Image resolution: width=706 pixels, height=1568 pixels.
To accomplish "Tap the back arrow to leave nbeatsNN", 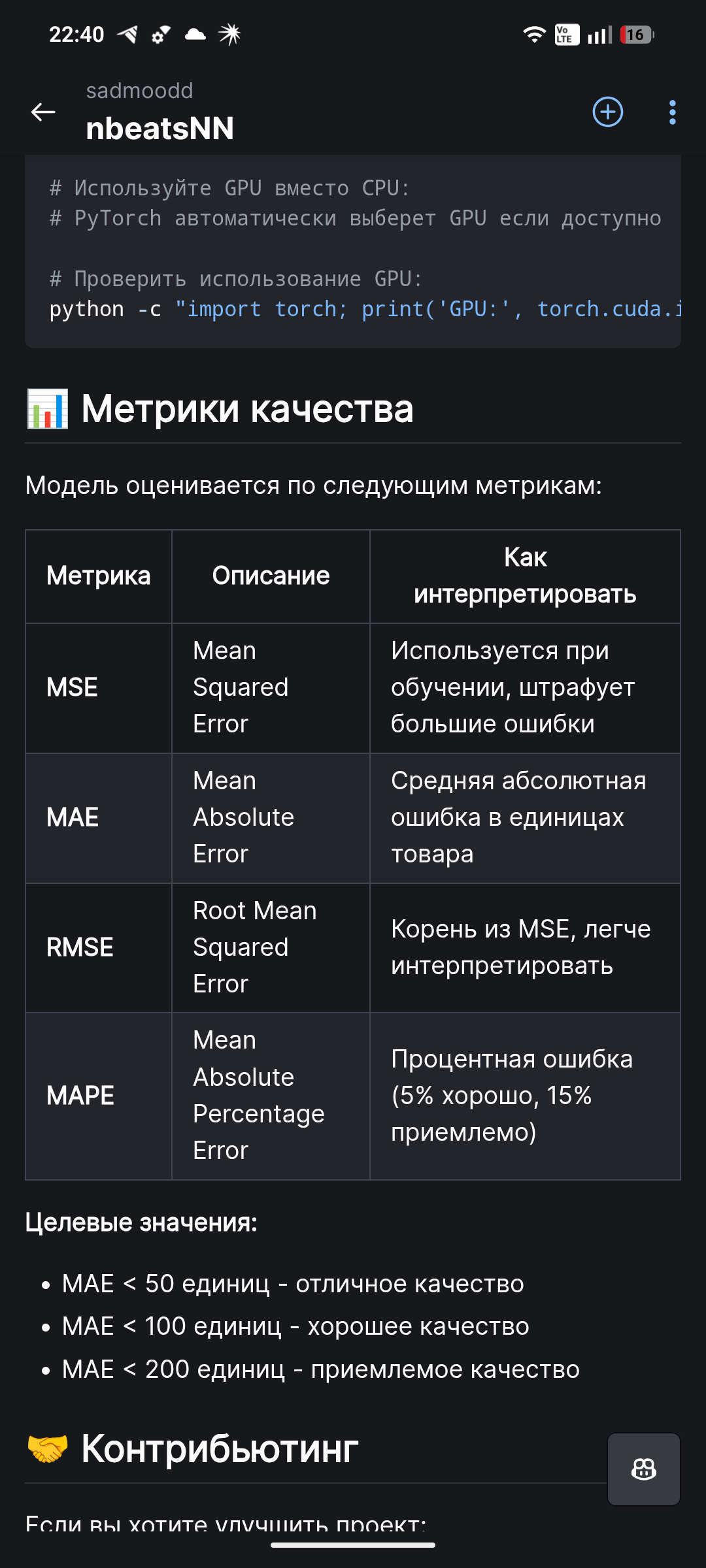I will click(43, 112).
